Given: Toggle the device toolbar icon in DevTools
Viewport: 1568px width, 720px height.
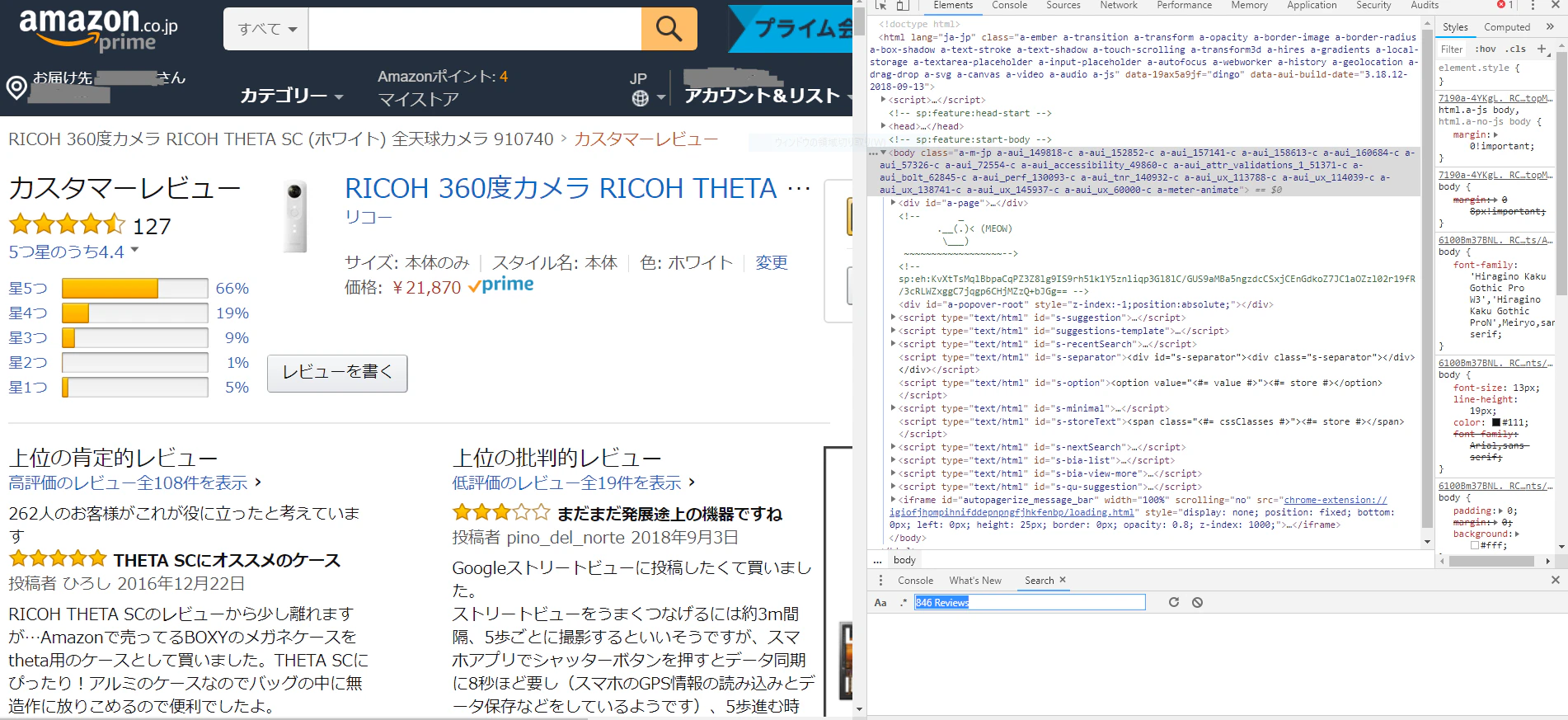Looking at the screenshot, I should click(x=902, y=5).
